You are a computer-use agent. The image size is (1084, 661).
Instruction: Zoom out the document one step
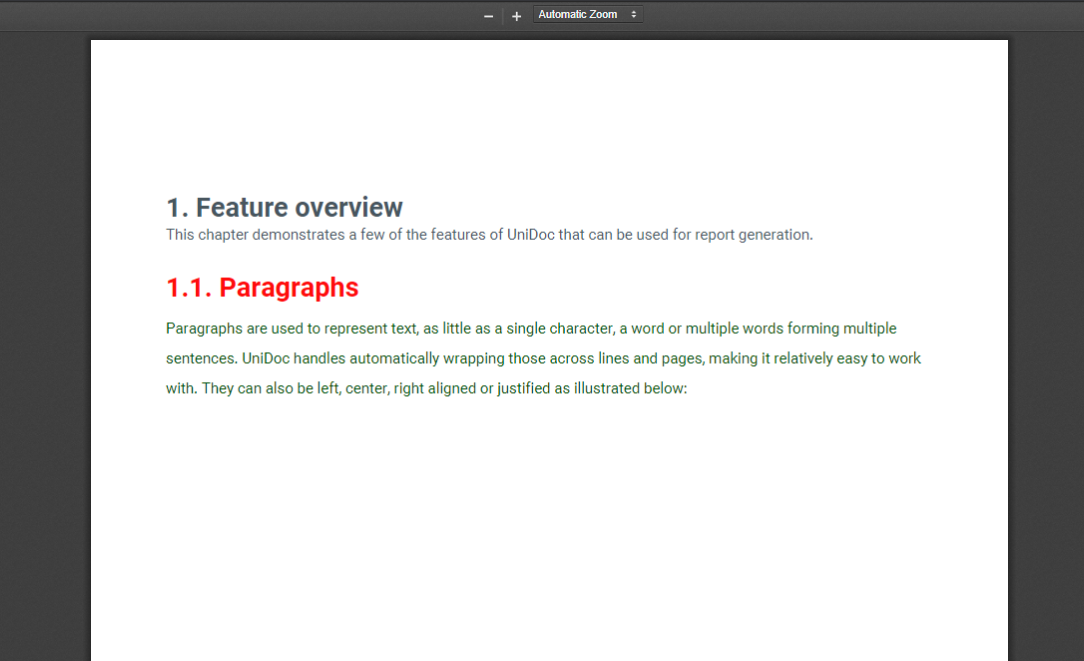[488, 15]
